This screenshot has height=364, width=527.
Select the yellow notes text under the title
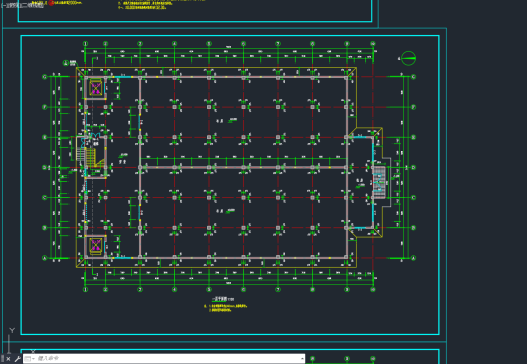(226, 308)
